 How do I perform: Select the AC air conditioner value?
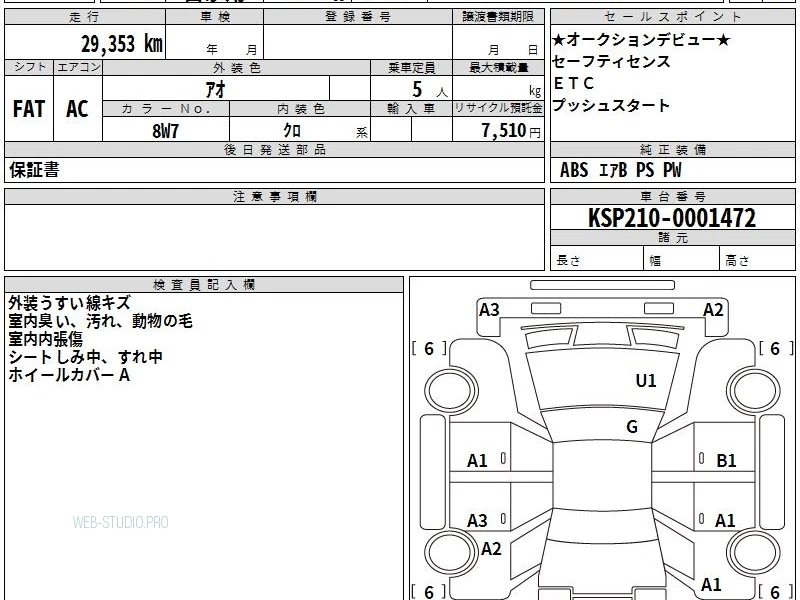(78, 109)
